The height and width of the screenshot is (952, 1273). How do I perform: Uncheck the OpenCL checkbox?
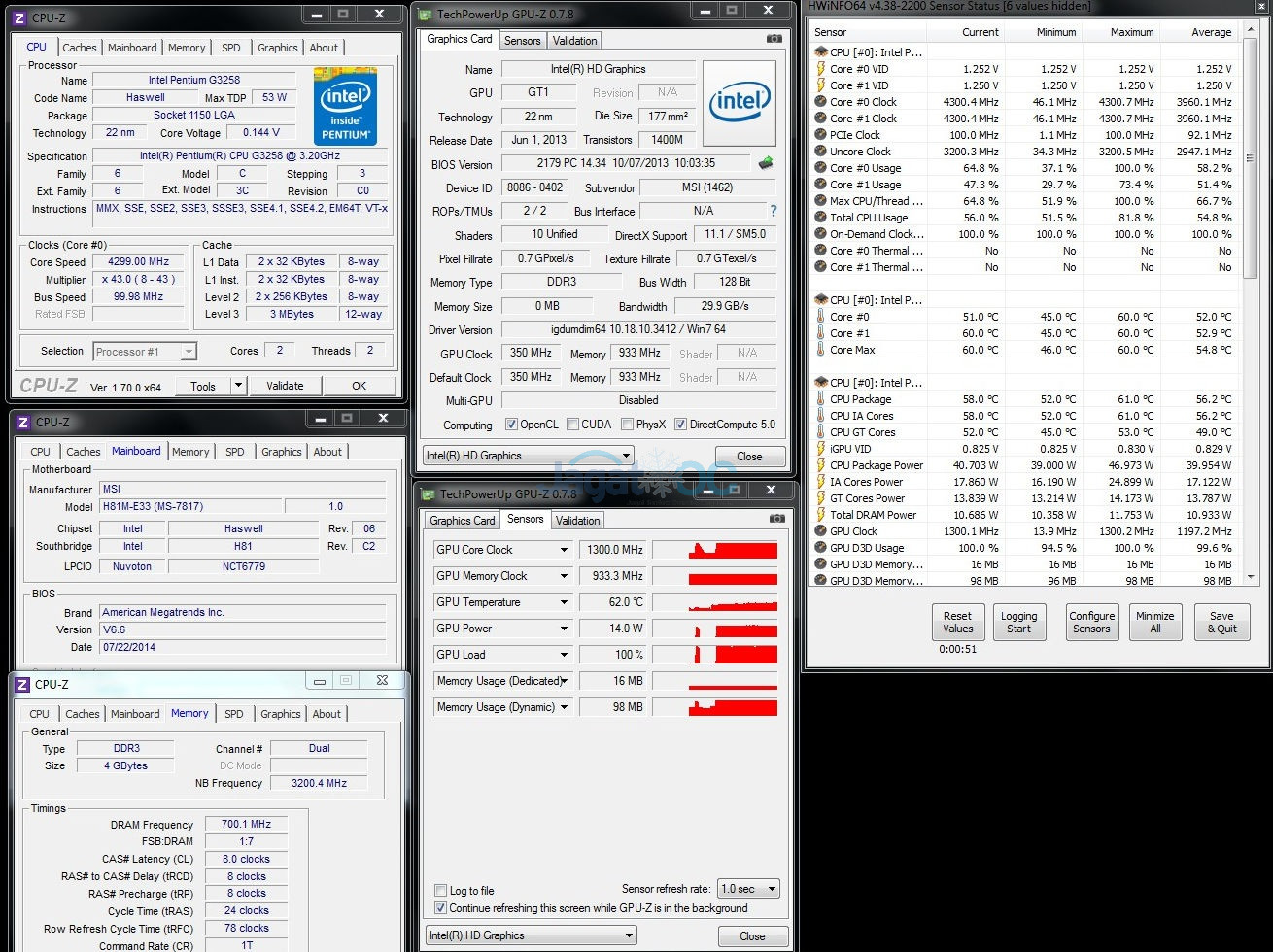coord(511,425)
